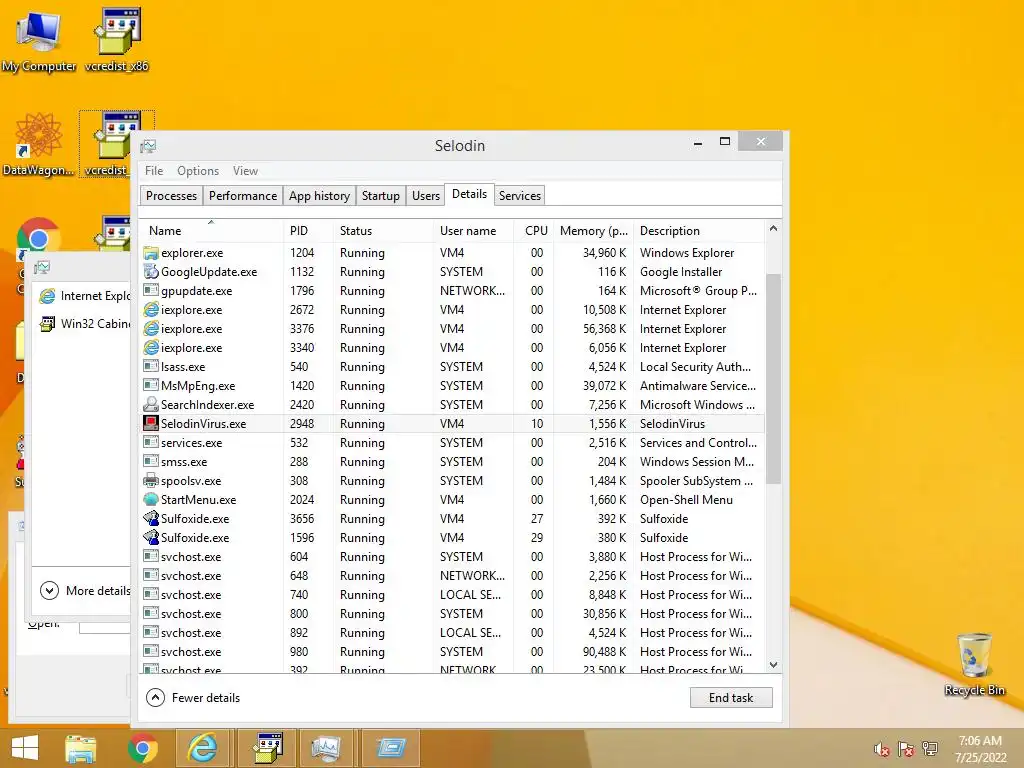The width and height of the screenshot is (1024, 768).
Task: Click the scrollbar up arrow
Action: click(x=773, y=229)
